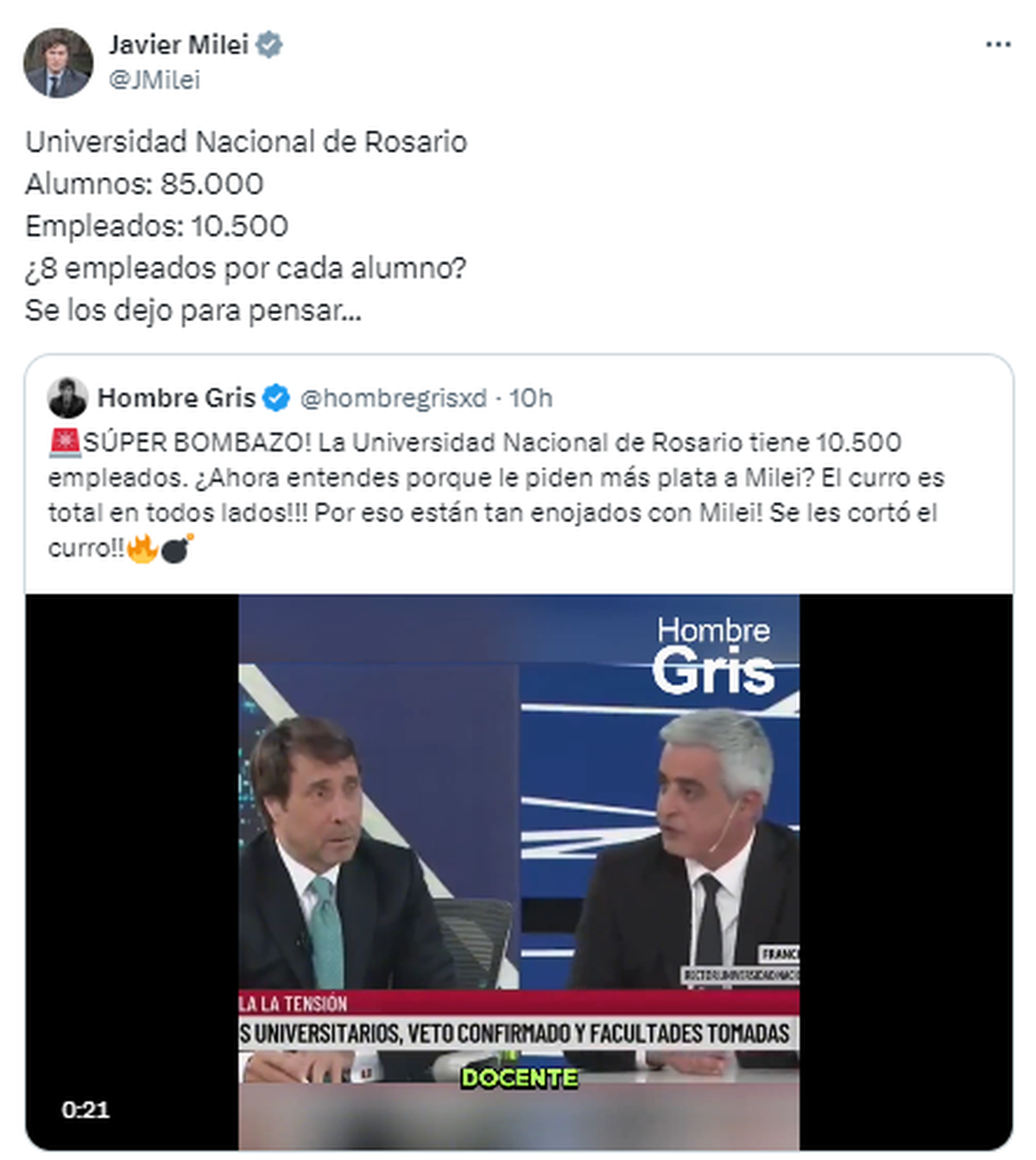Play the embedded video of the two men

[x=519, y=872]
